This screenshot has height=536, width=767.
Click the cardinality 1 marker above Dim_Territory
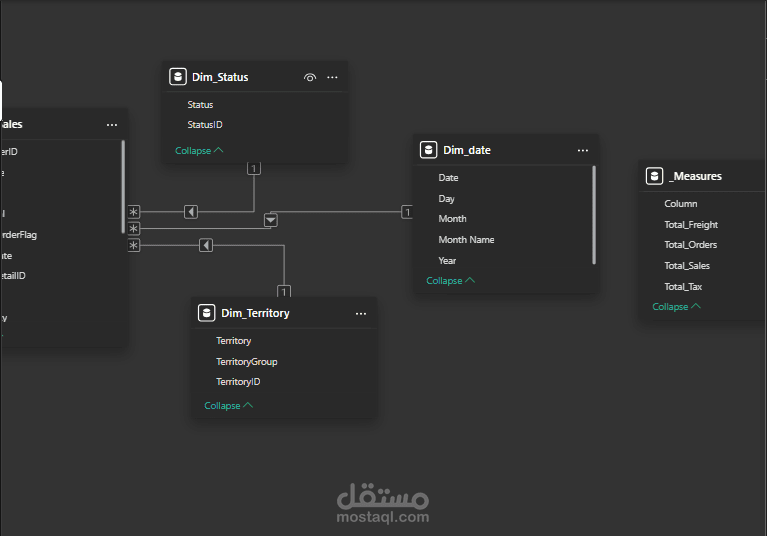[284, 291]
